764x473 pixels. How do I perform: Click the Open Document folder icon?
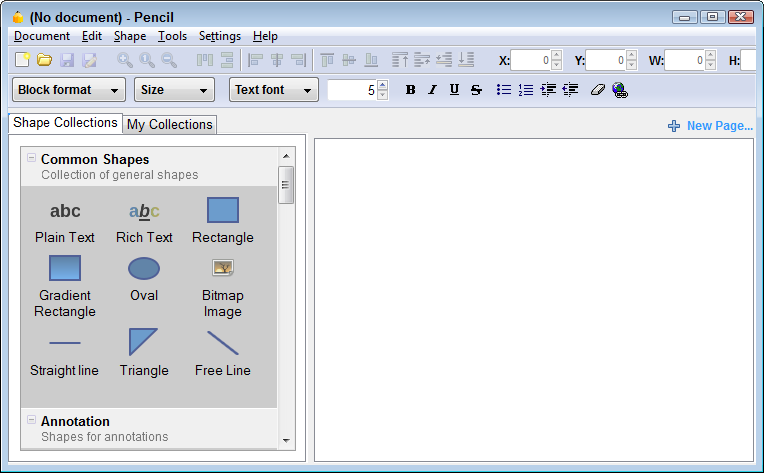44,61
